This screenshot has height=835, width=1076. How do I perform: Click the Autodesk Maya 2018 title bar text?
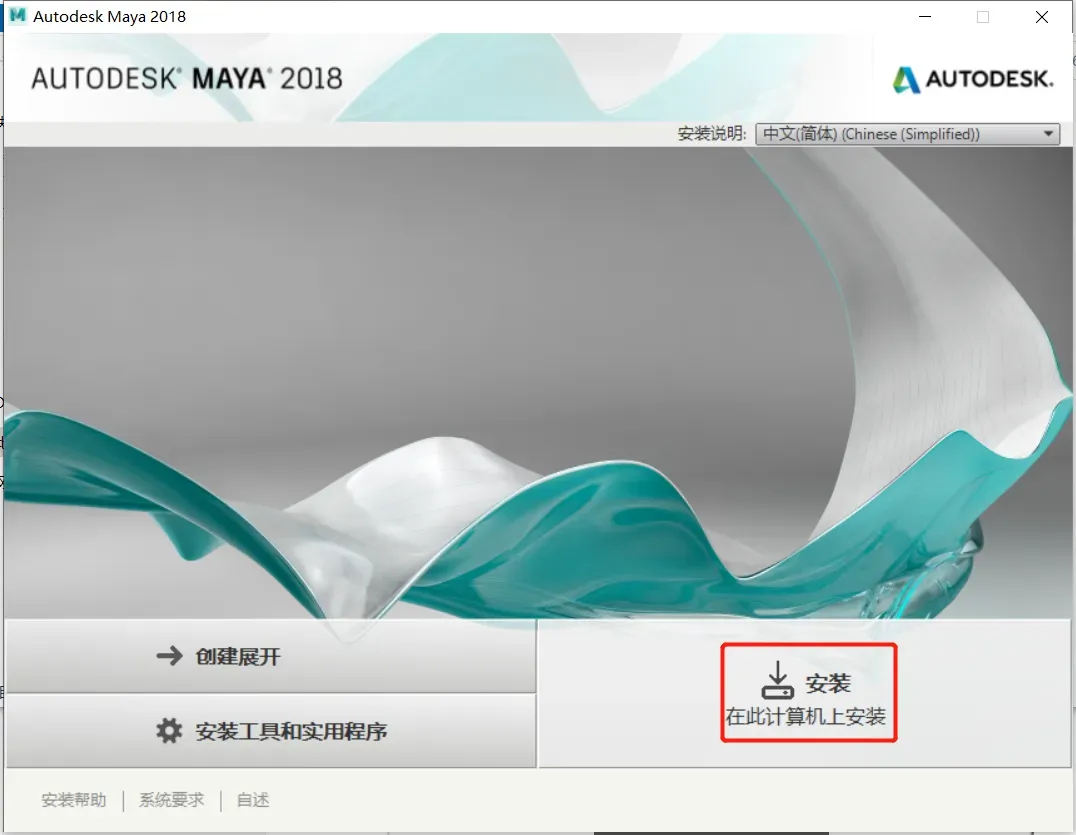110,16
